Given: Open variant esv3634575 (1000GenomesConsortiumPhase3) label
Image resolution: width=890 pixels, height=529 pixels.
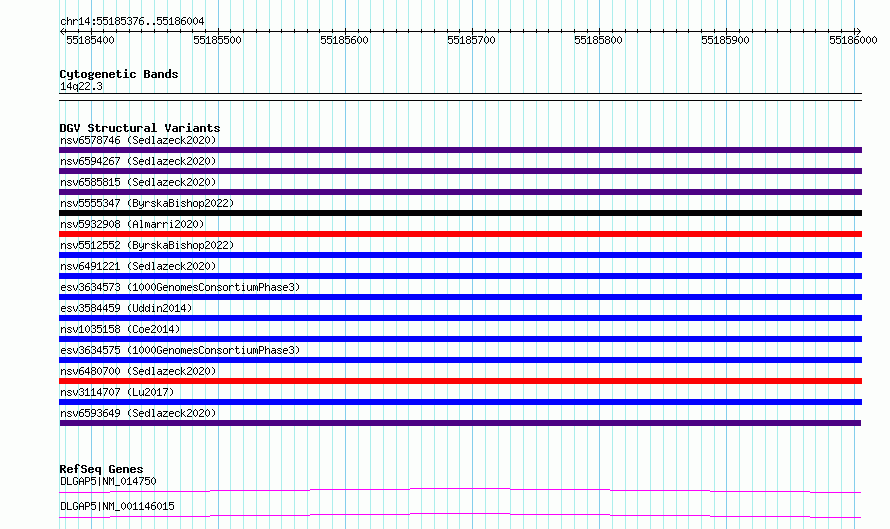Looking at the screenshot, I should 180,350.
